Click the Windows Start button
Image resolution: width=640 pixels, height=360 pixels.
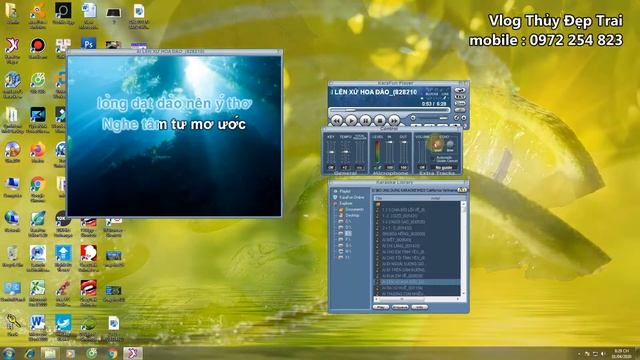point(8,353)
